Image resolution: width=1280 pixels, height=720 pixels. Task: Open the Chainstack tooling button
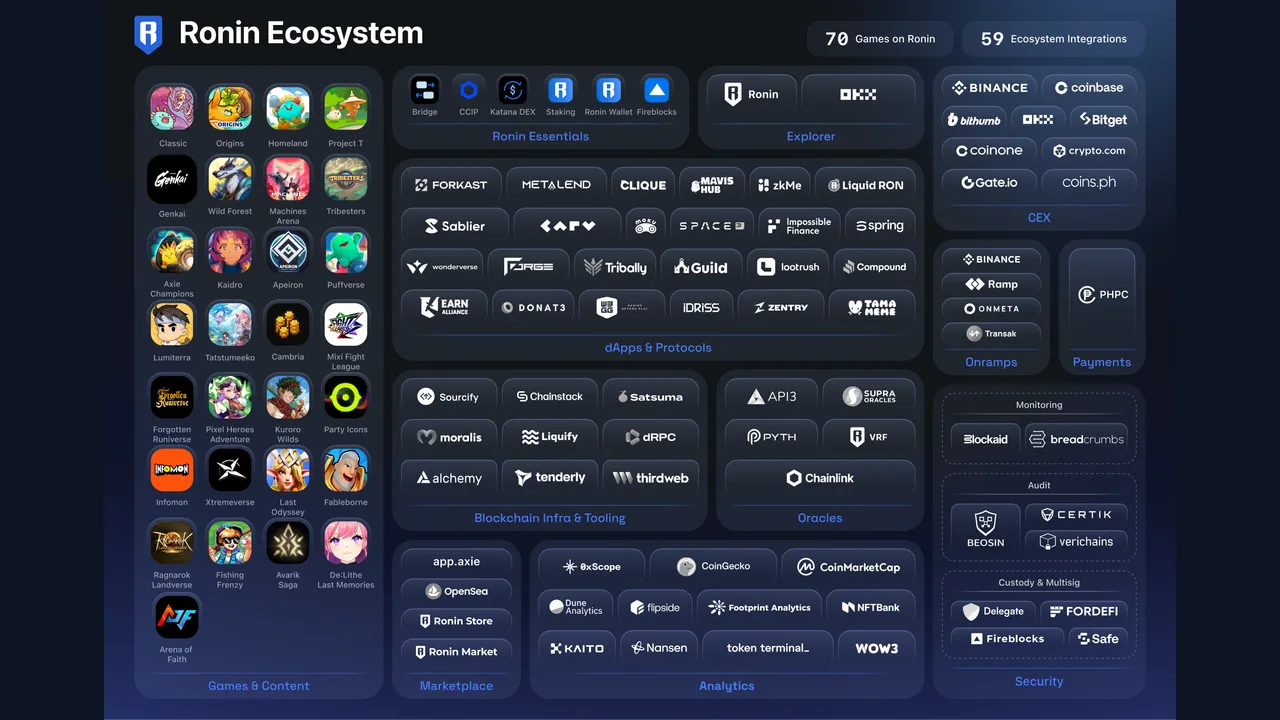549,397
